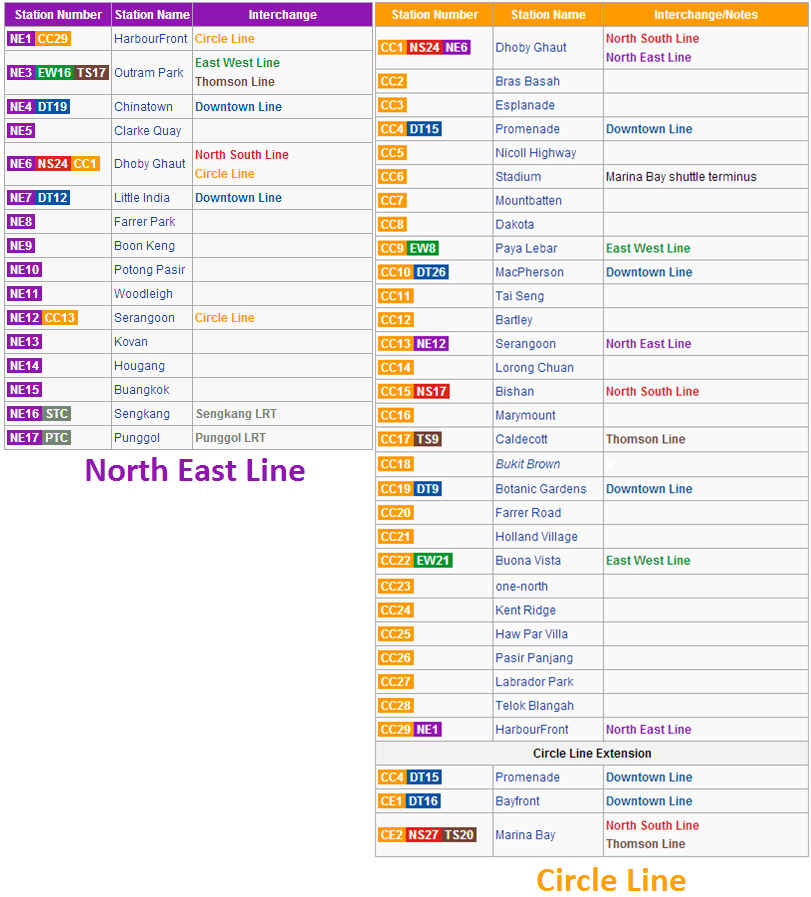The image size is (811, 897).
Task: Open the Marymount station link
Action: pyautogui.click(x=525, y=416)
